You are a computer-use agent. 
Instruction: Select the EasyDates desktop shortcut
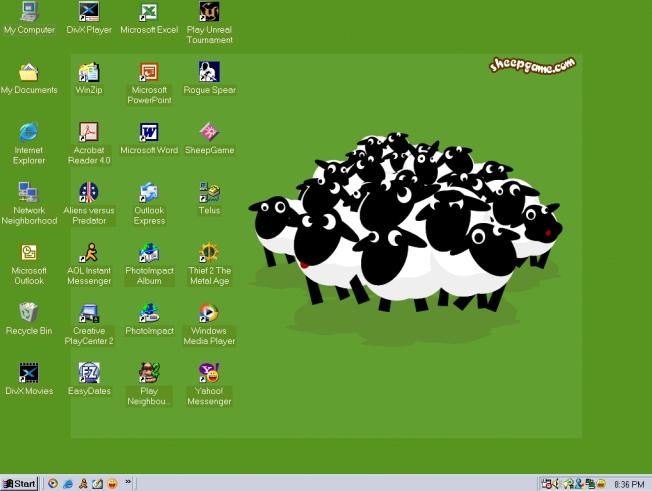click(89, 380)
